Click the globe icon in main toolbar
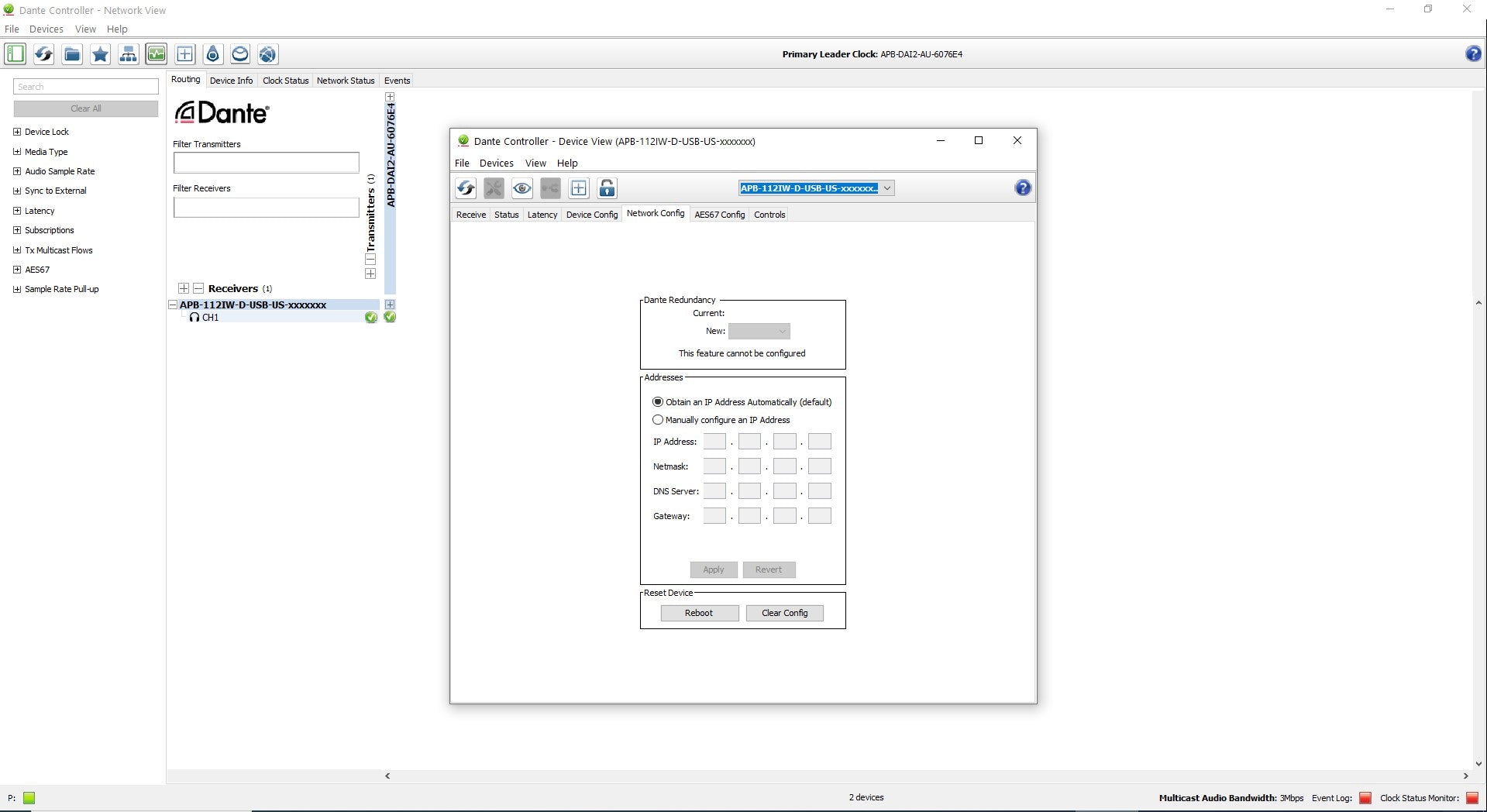The height and width of the screenshot is (812, 1487). tap(267, 54)
